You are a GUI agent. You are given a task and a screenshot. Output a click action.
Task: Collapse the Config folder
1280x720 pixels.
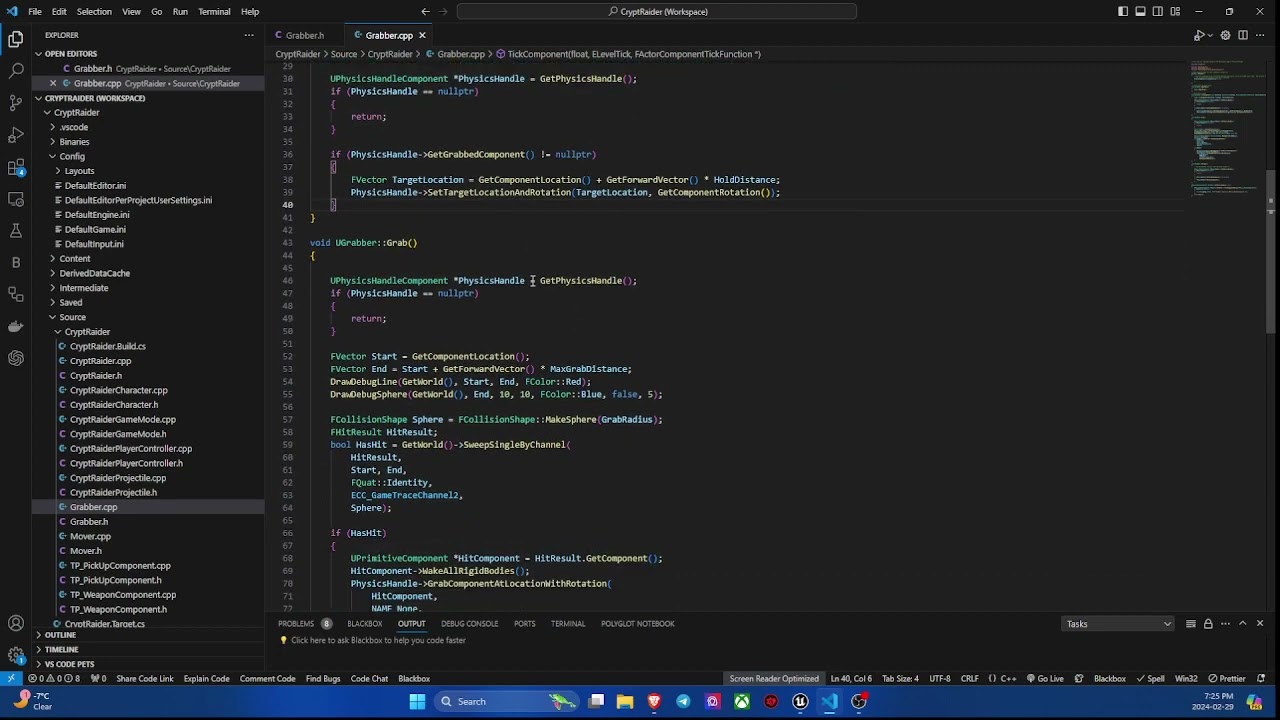click(71, 157)
